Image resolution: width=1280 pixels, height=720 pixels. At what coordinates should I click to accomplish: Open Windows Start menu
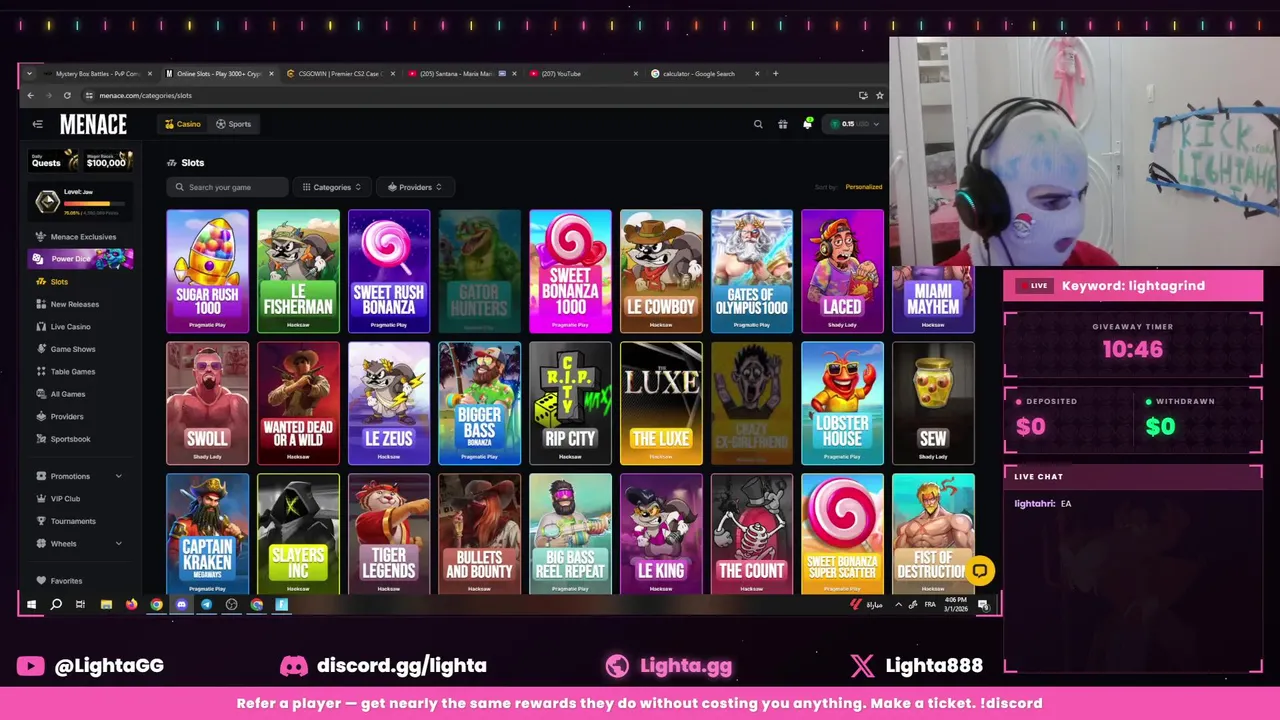(x=31, y=604)
